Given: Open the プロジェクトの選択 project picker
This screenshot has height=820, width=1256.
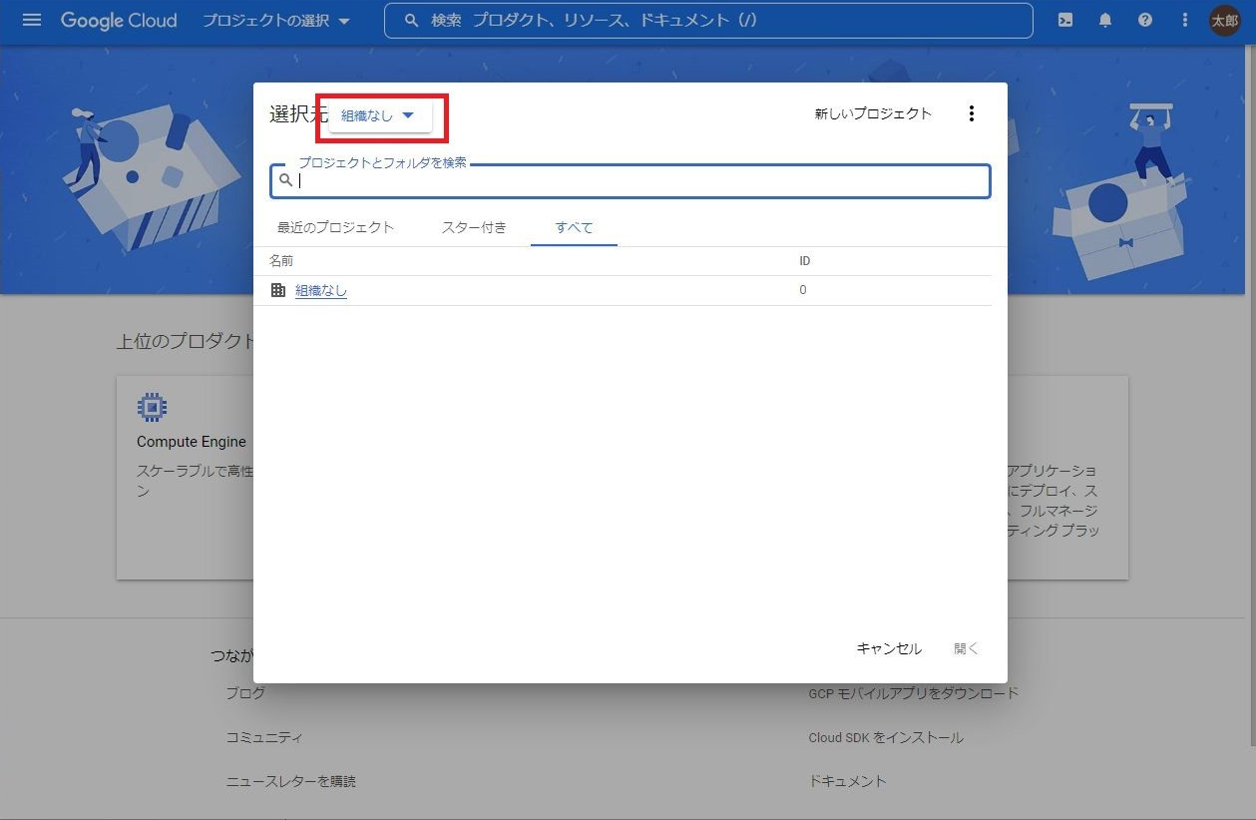Looking at the screenshot, I should tap(276, 20).
